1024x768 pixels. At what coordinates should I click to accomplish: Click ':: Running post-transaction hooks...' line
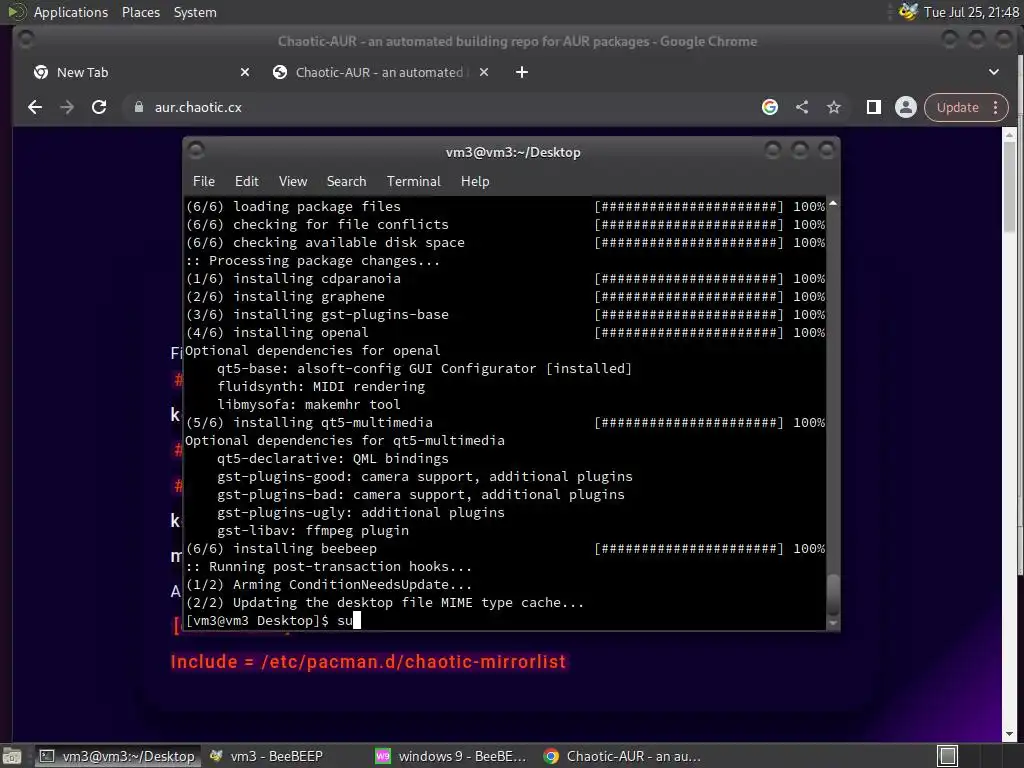(328, 567)
